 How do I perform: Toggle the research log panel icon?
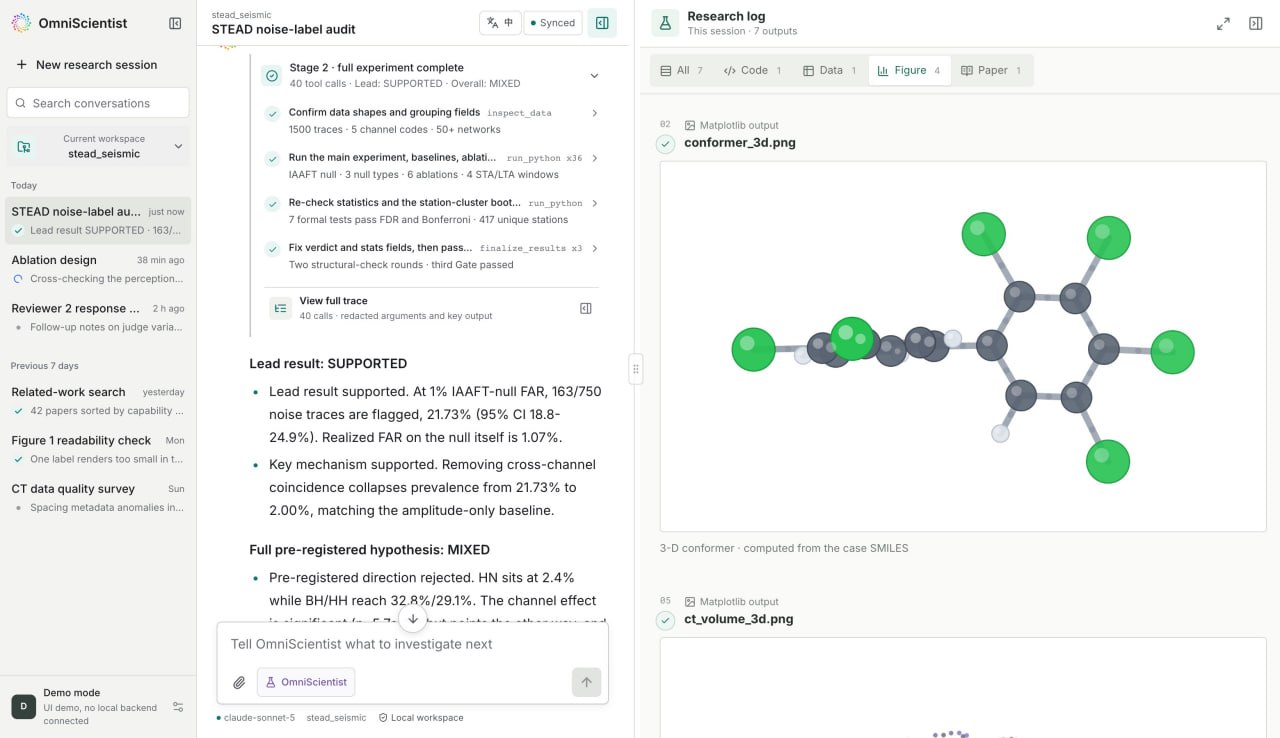(x=602, y=23)
